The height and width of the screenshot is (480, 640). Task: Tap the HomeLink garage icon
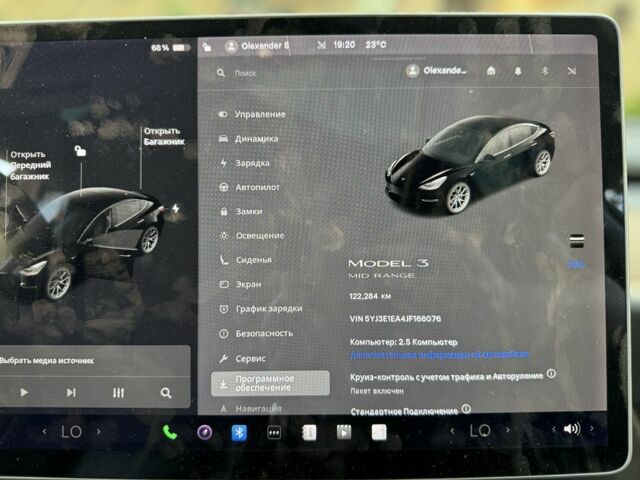pos(491,71)
